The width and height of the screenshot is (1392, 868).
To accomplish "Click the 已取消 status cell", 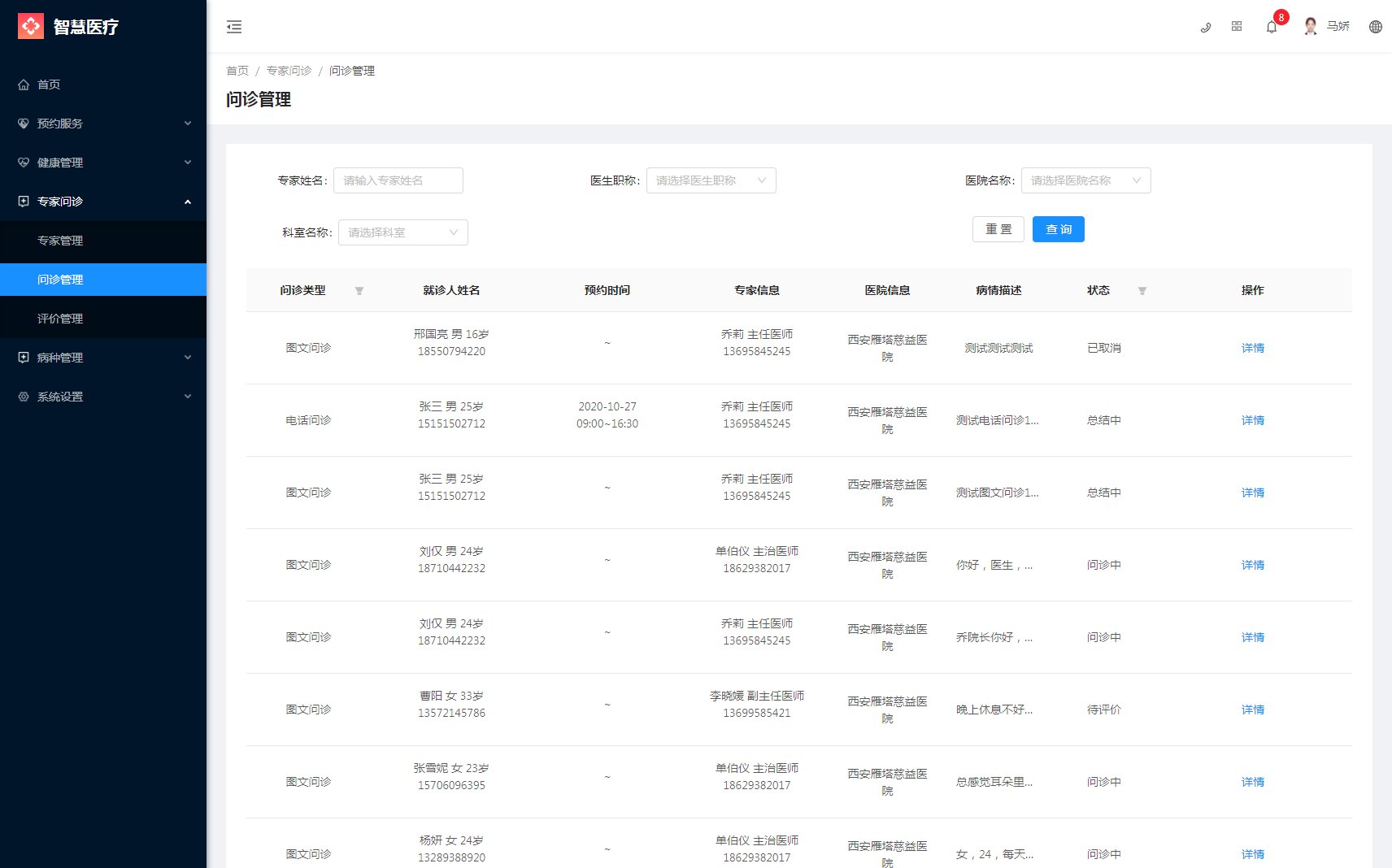I will [x=1104, y=348].
